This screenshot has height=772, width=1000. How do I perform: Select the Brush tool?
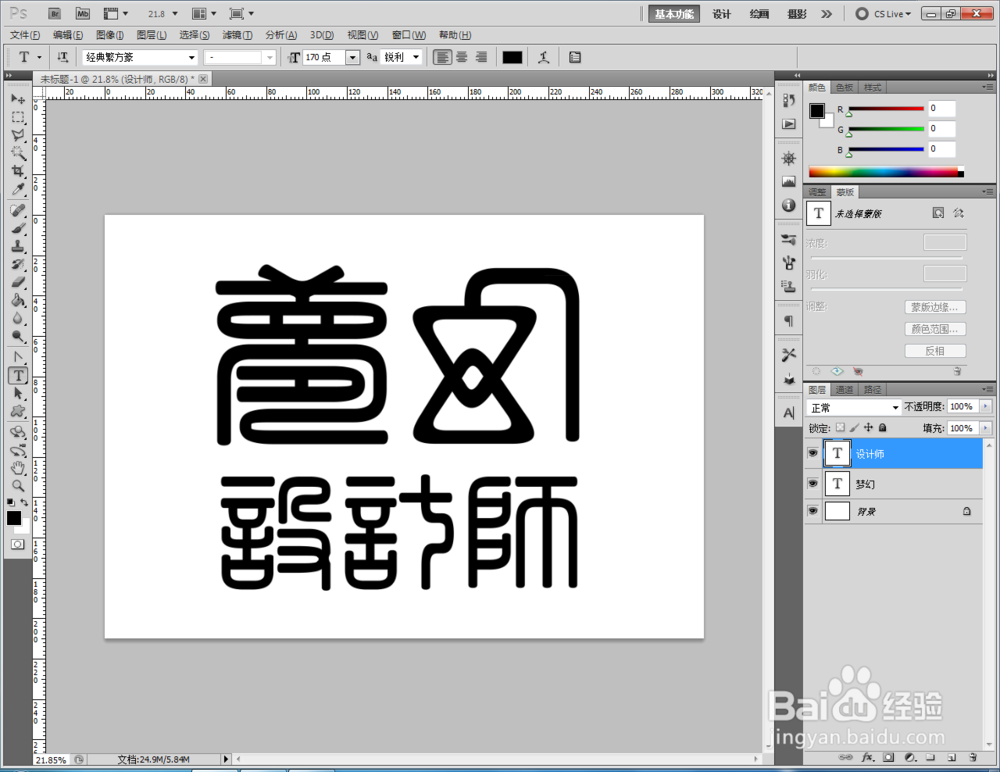[18, 228]
